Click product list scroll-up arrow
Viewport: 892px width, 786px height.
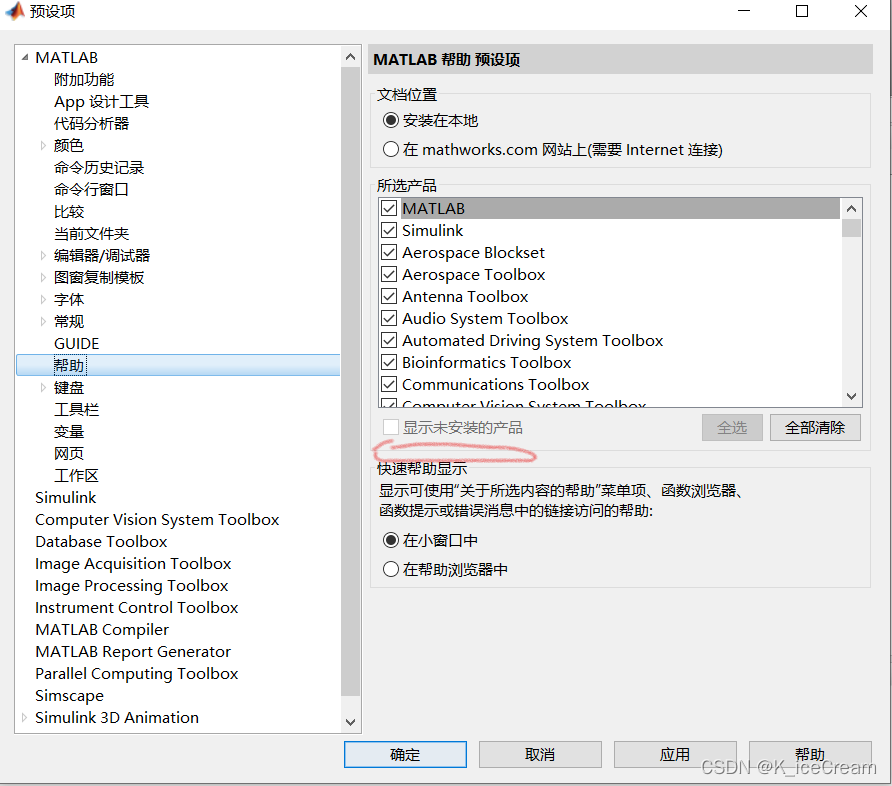coord(852,209)
